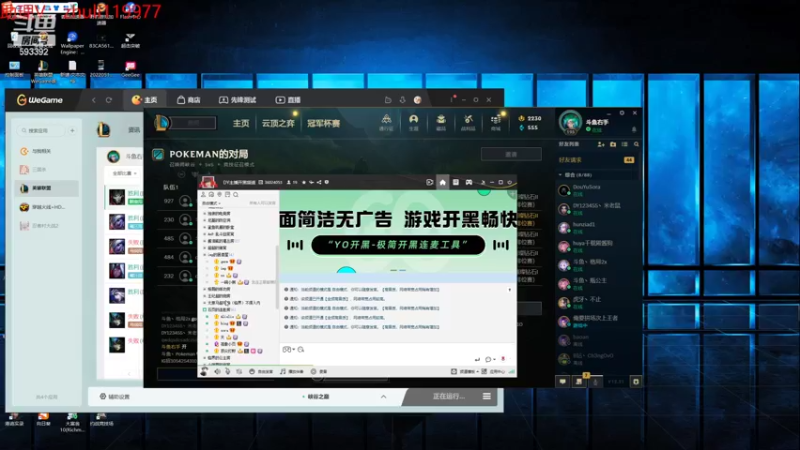The image size is (800, 450).
Task: Open the Wallpaper Engine desktop icon
Action: [72, 43]
